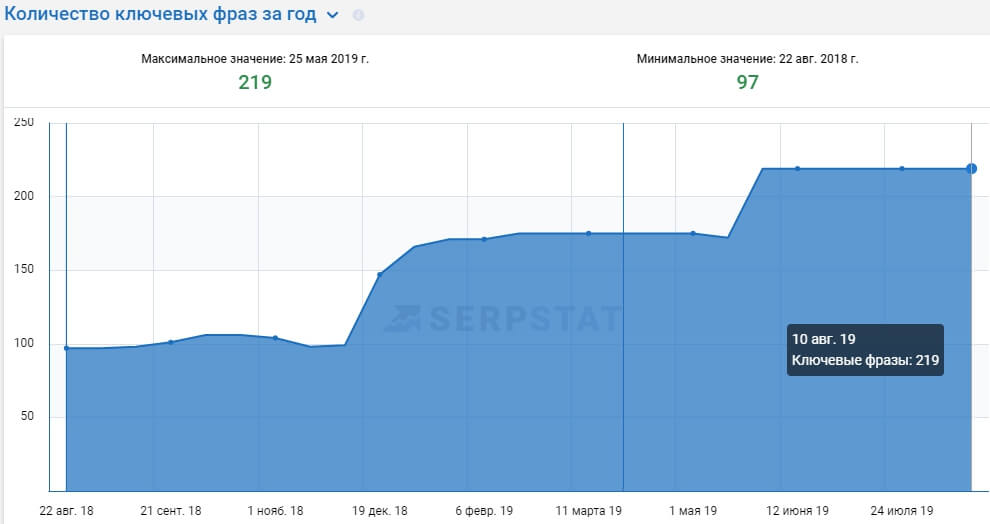The image size is (990, 524).
Task: Select the data point at 12 июня 19
Action: pyautogui.click(x=797, y=169)
